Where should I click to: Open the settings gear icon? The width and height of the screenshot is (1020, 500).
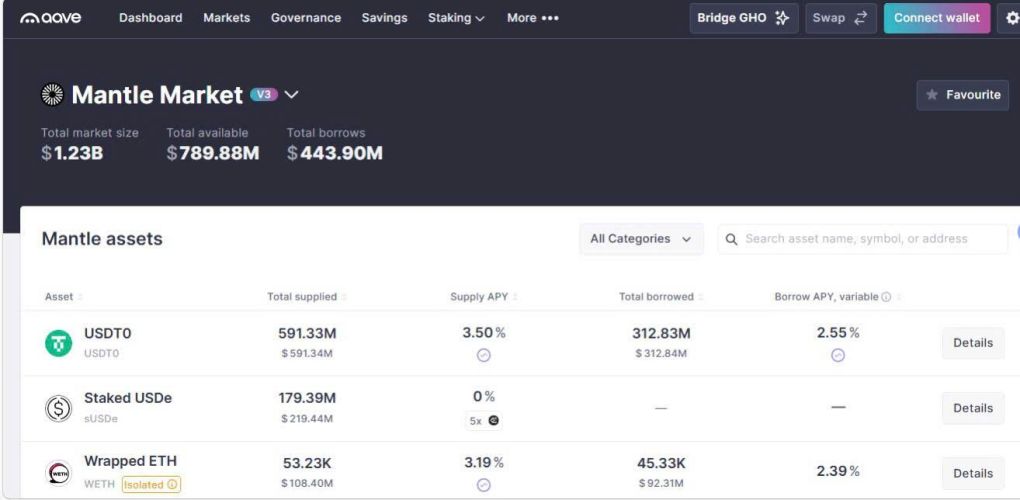[1012, 18]
